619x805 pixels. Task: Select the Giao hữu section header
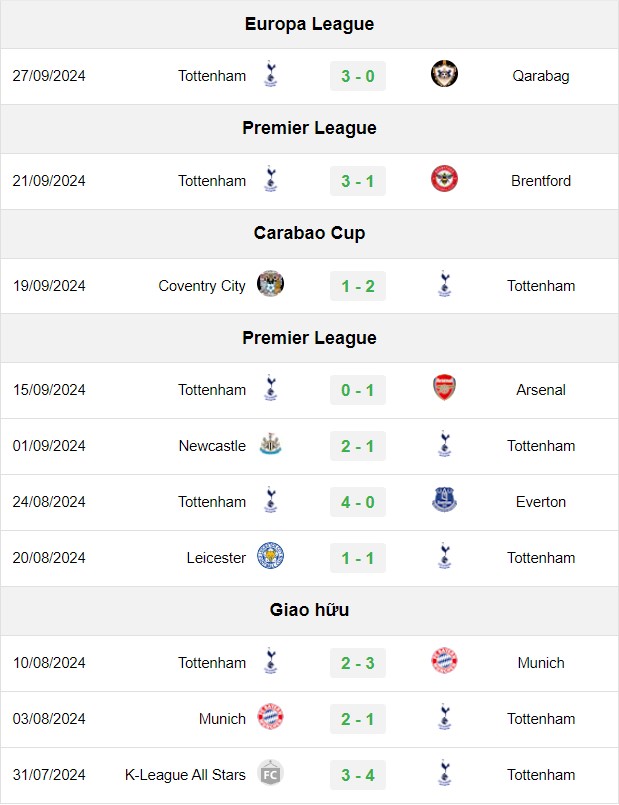[x=310, y=610]
